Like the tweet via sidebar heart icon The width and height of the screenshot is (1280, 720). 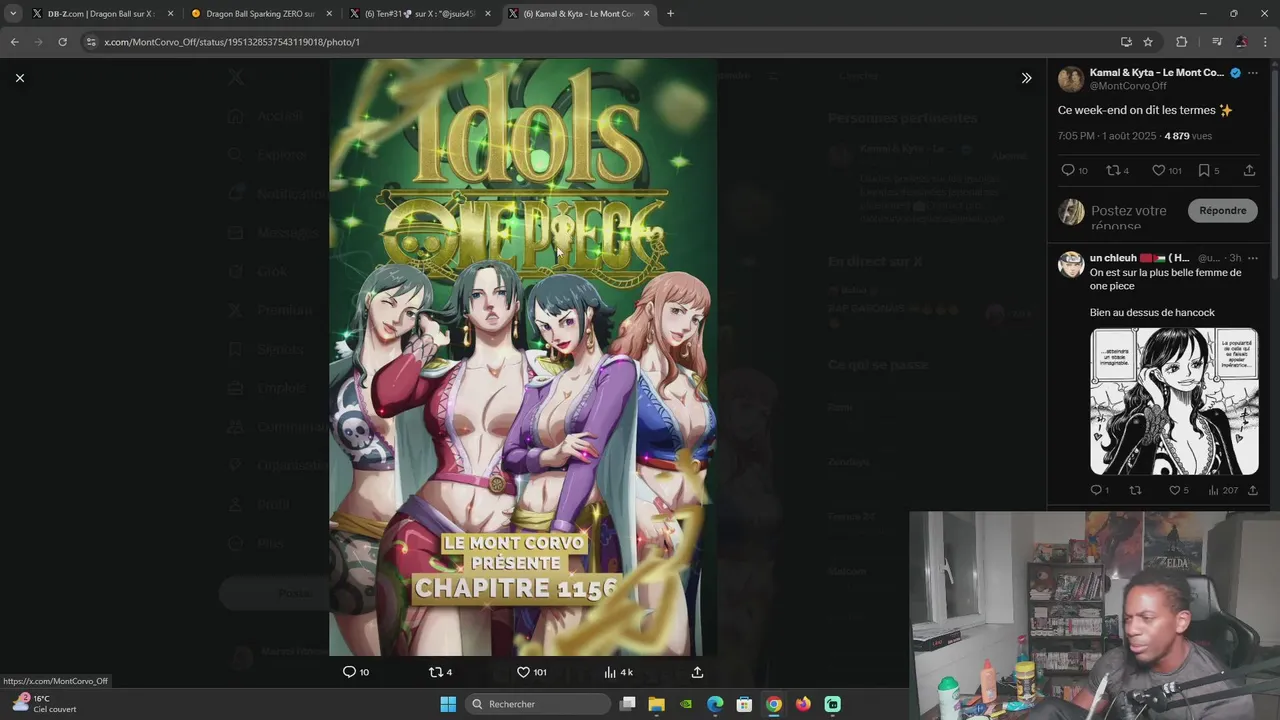coord(1158,170)
